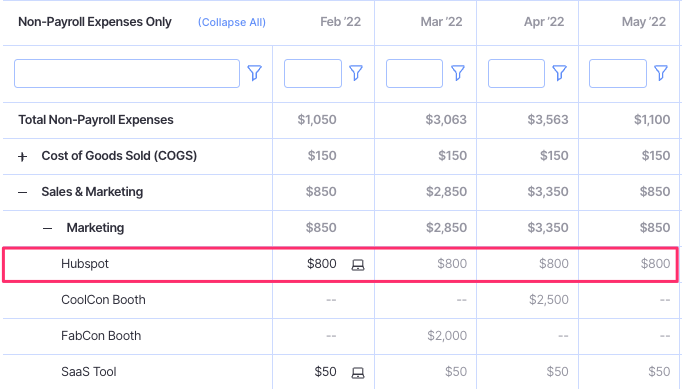This screenshot has width=682, height=389.
Task: Click COGS $150 value in Feb '22
Action: pos(322,156)
